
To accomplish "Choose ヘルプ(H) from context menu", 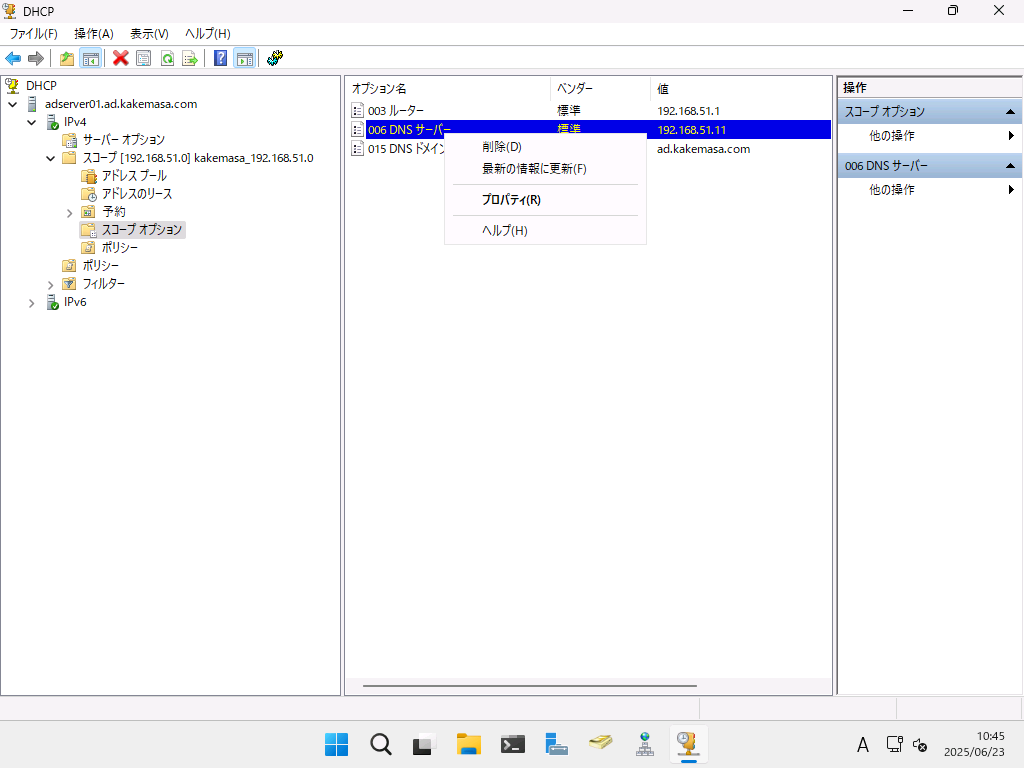I will point(545,231).
